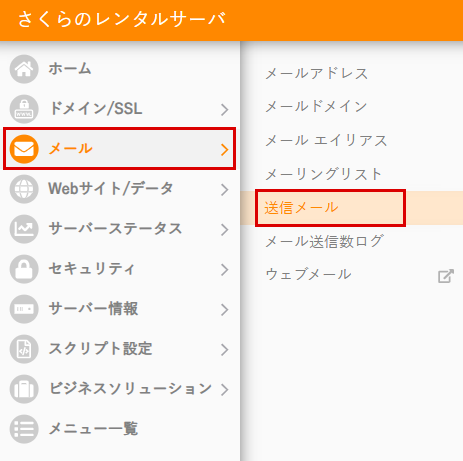The height and width of the screenshot is (461, 463).
Task: Open サーバーステータス menu label
Action: coord(115,229)
